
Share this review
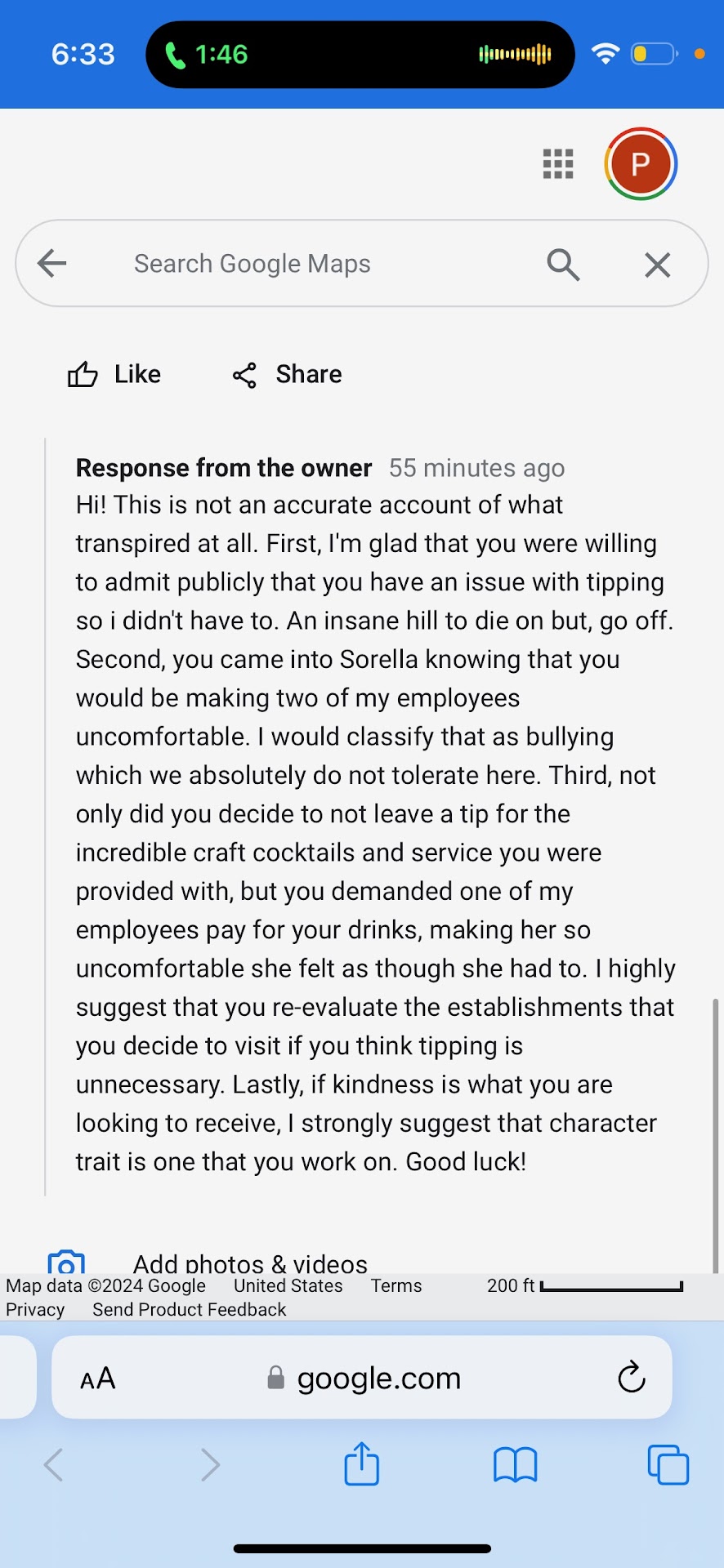(x=288, y=374)
